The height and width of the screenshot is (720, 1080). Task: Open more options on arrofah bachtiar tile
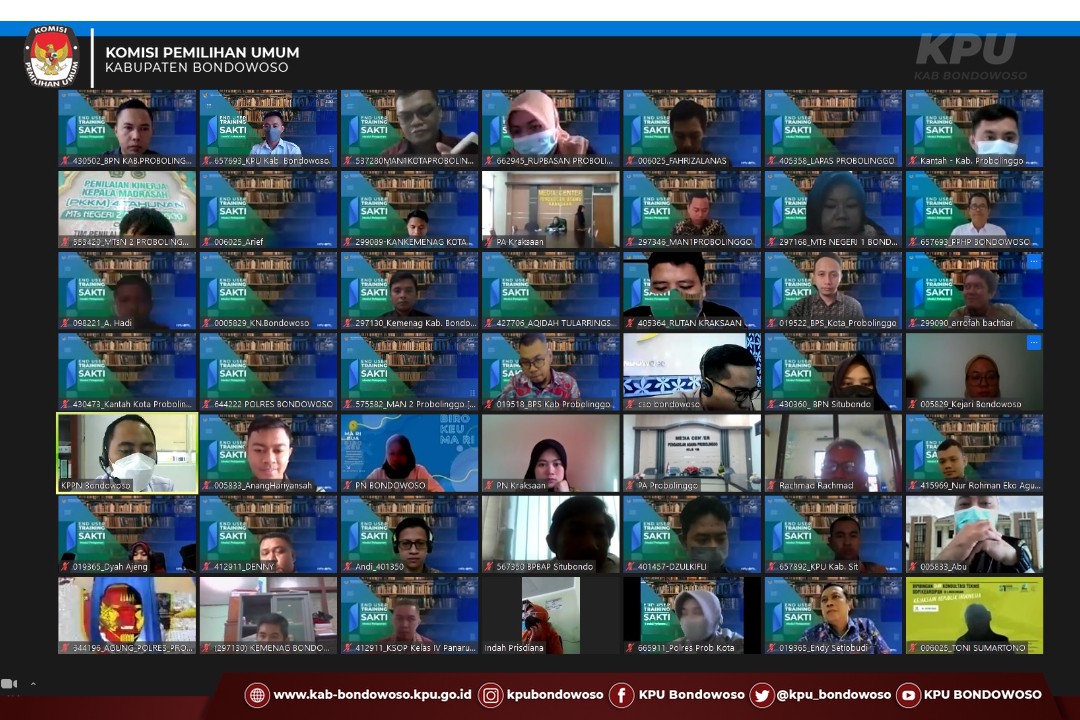click(x=1033, y=262)
